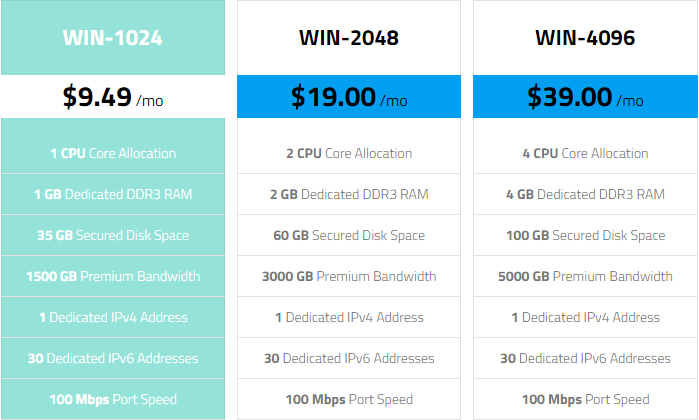Image resolution: width=699 pixels, height=420 pixels.
Task: Select the WIN-4096 plan header
Action: point(585,38)
